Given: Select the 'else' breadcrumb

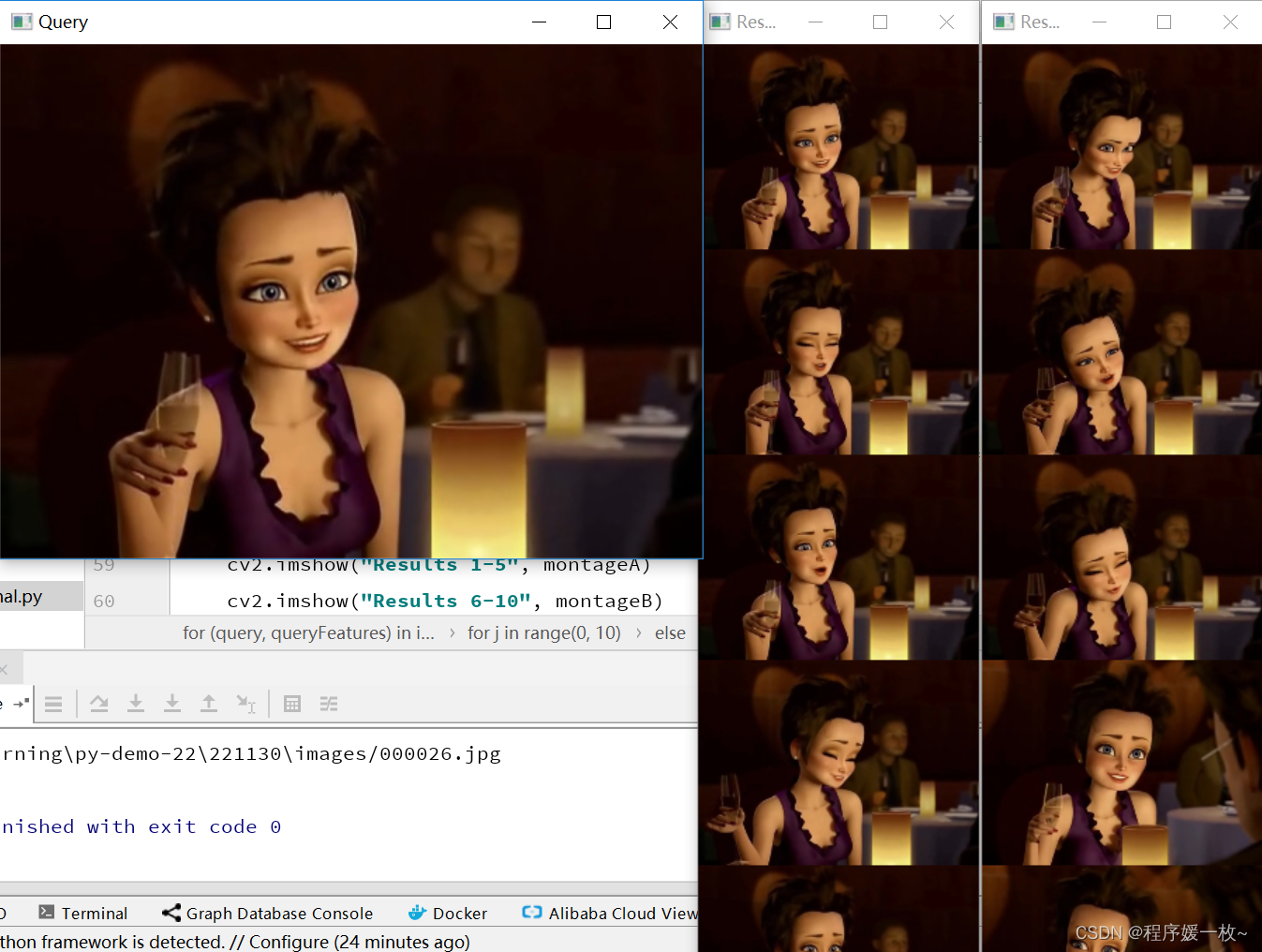Looking at the screenshot, I should (670, 632).
